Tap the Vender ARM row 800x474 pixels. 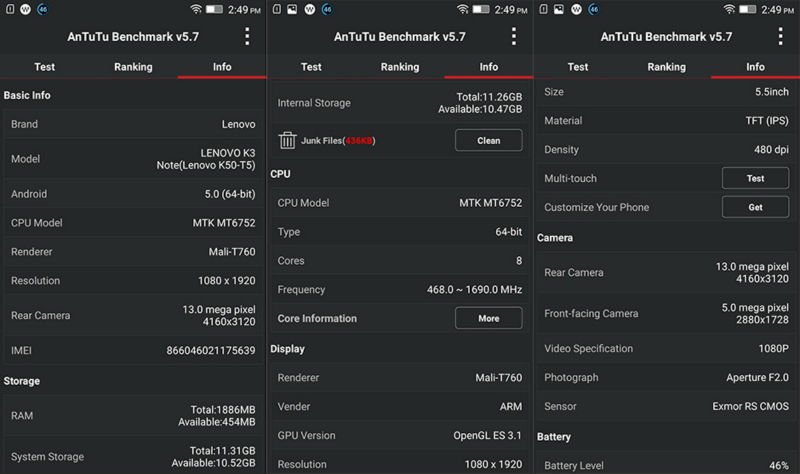tap(400, 406)
